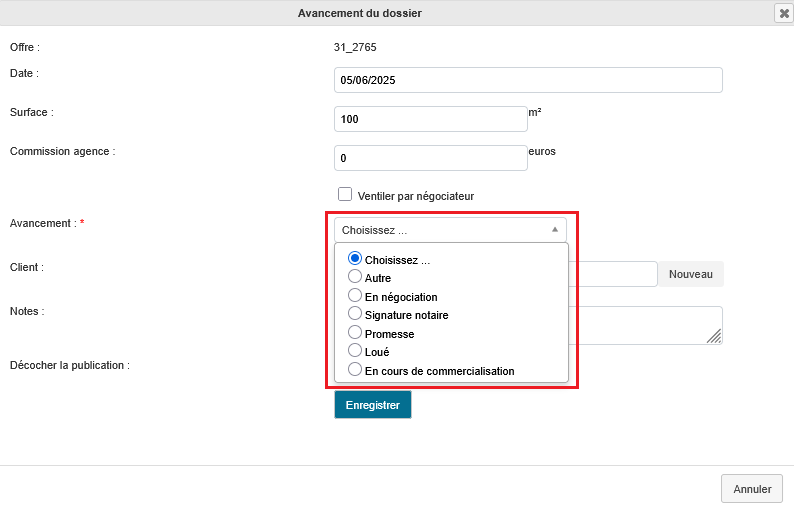Choose the En négociation option

pos(354,296)
